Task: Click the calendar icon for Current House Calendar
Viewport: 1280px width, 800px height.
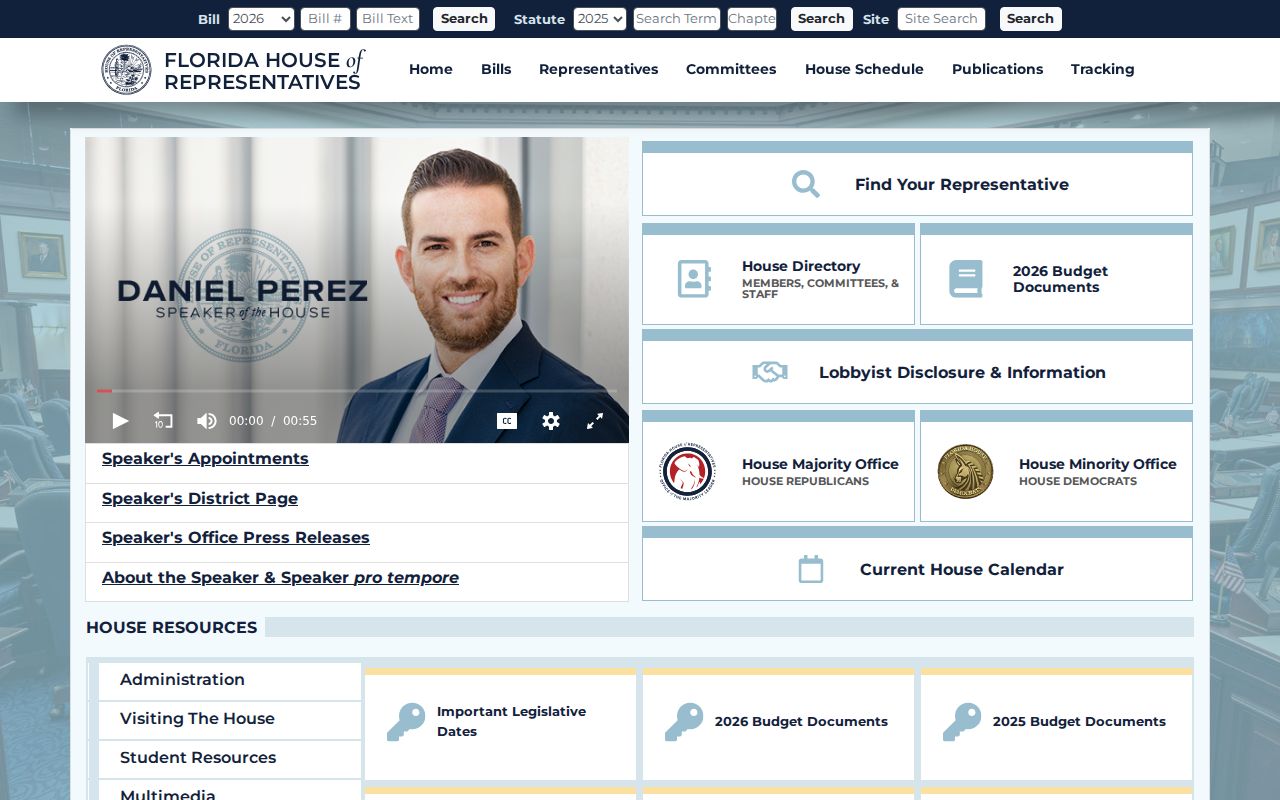Action: click(811, 569)
